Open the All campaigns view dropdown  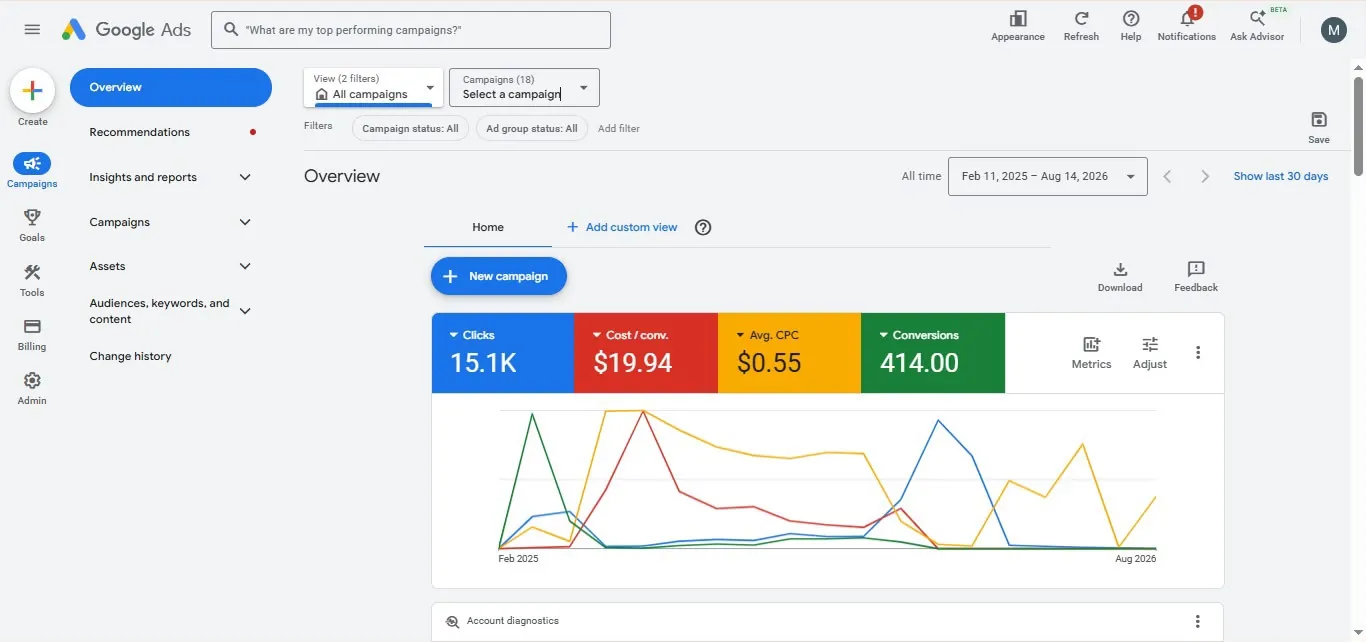click(373, 87)
